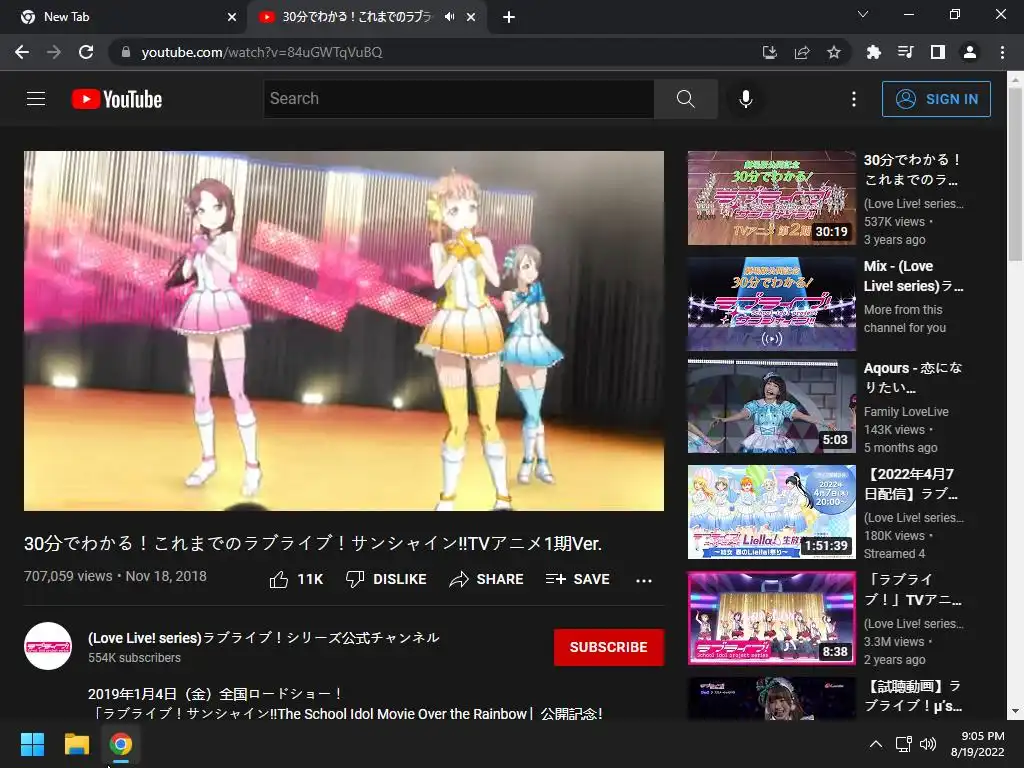This screenshot has height=768, width=1024.
Task: Click the 554K subscribers text
Action: (135, 658)
